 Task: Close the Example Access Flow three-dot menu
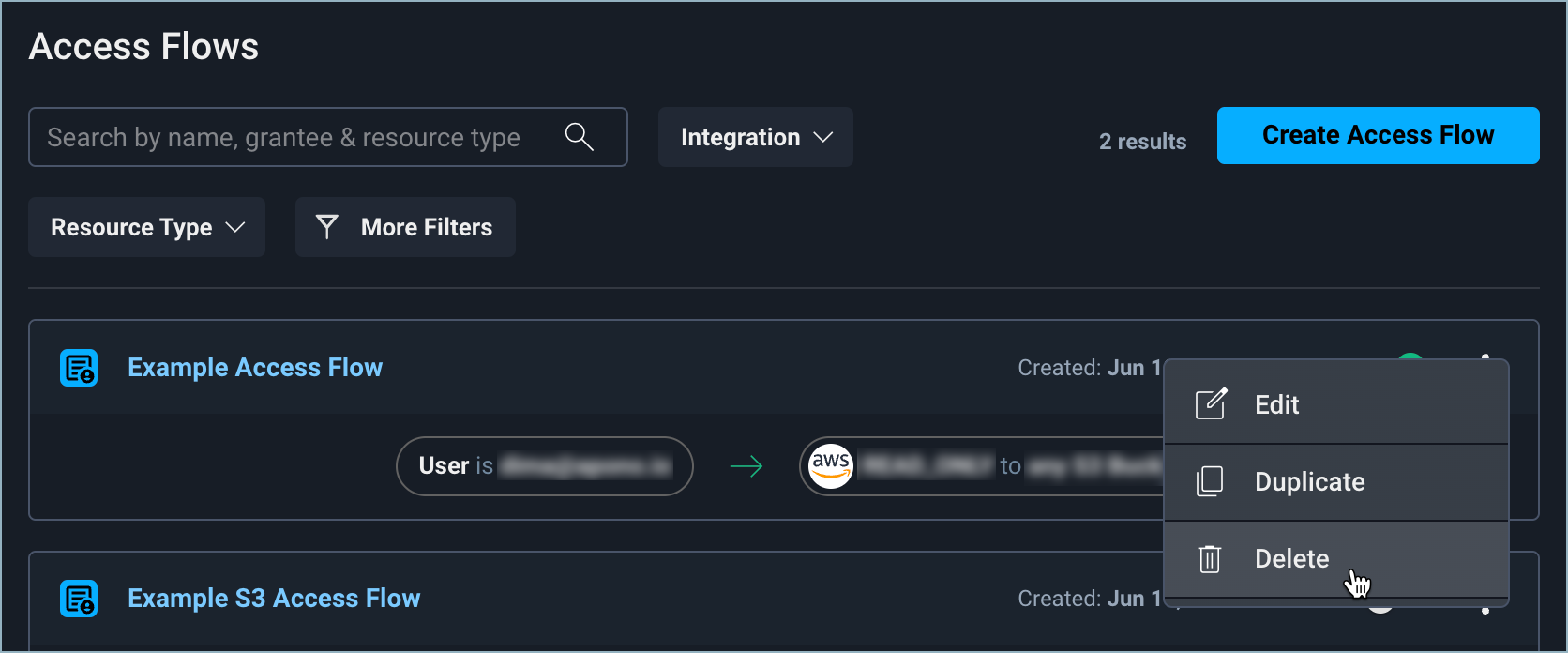[x=1485, y=357]
